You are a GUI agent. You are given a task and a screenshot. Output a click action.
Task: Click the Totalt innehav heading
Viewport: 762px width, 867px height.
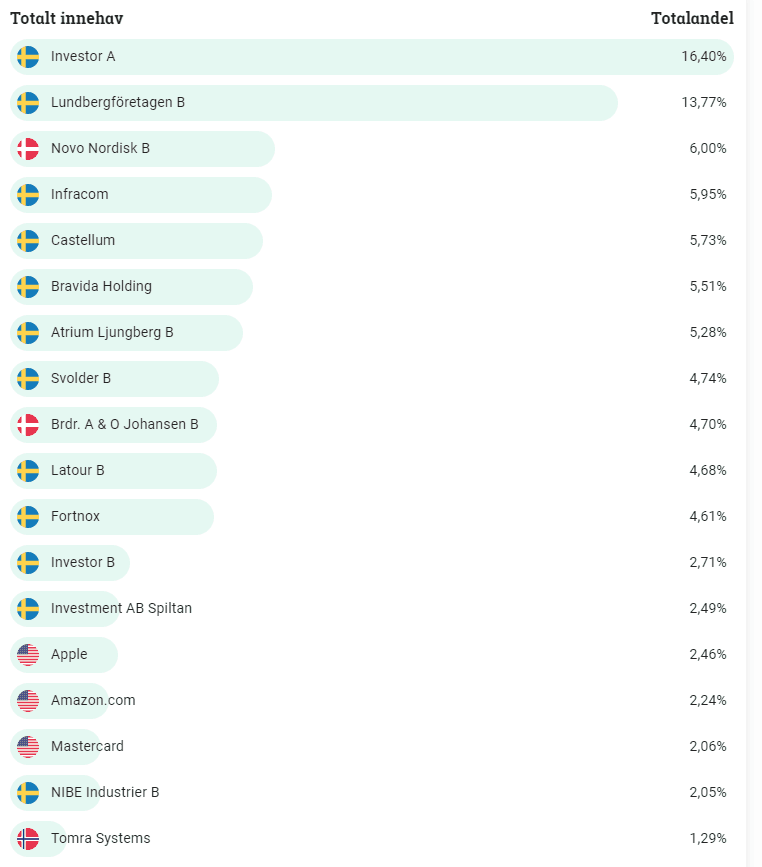(x=67, y=18)
